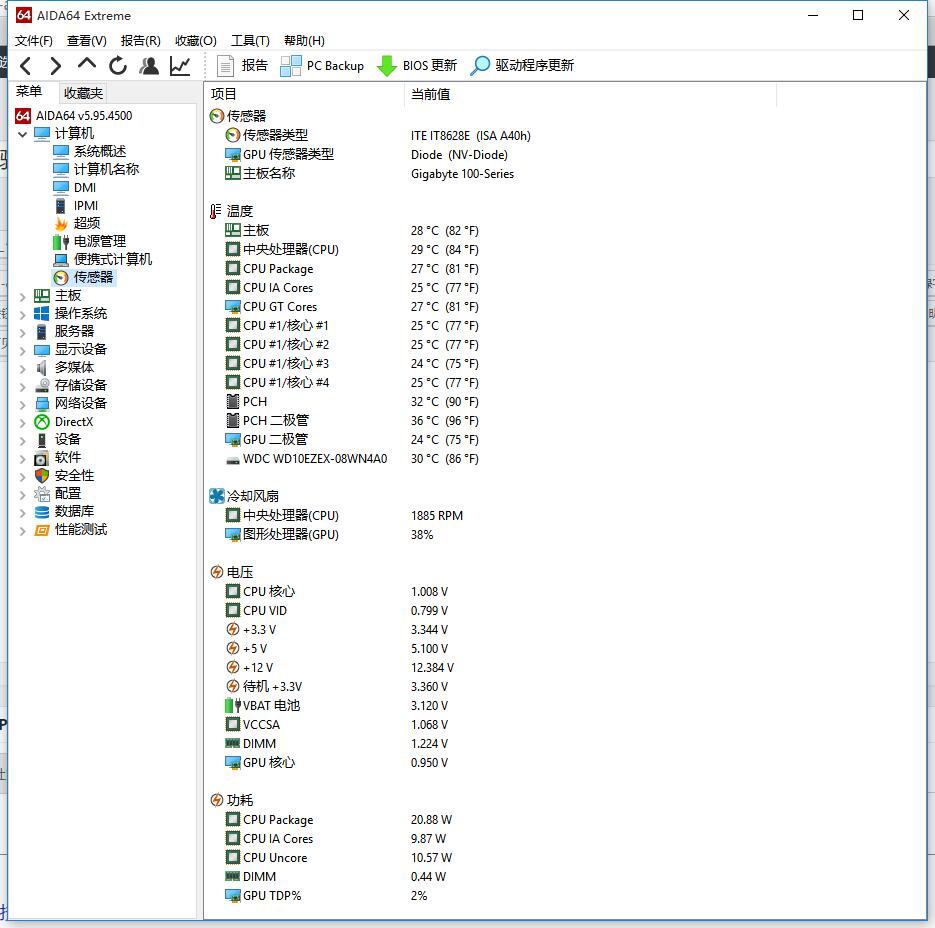935x928 pixels.
Task: Expand the 存储设备 tree node
Action: tap(23, 386)
